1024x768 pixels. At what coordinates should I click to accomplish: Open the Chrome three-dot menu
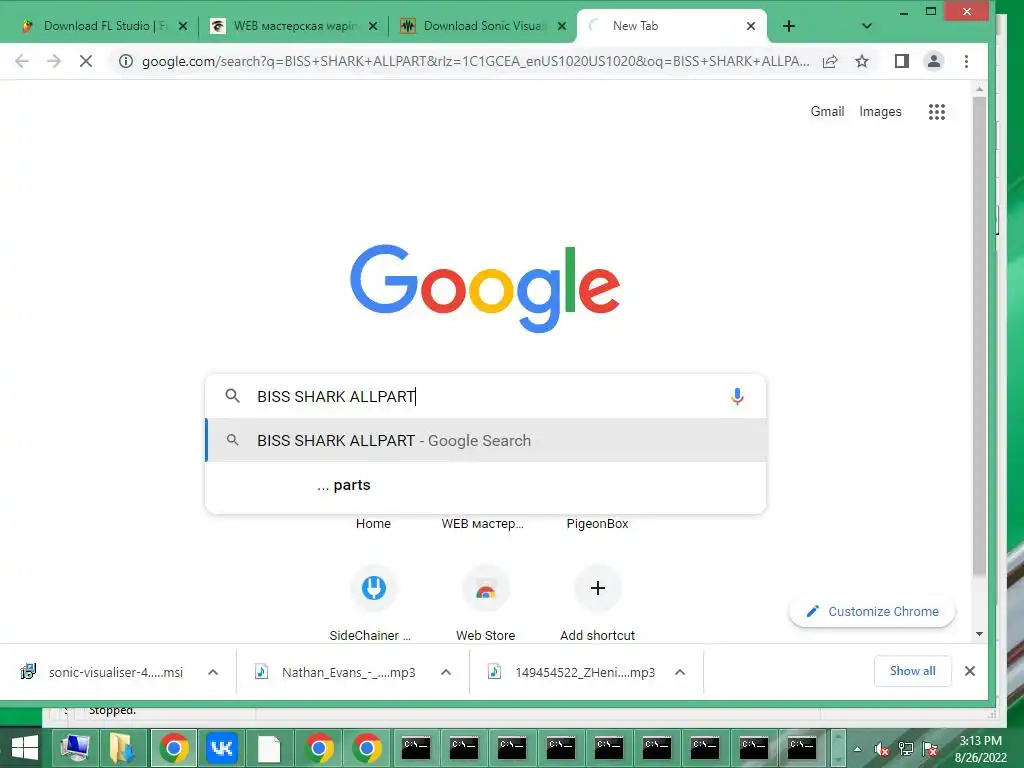coord(967,61)
